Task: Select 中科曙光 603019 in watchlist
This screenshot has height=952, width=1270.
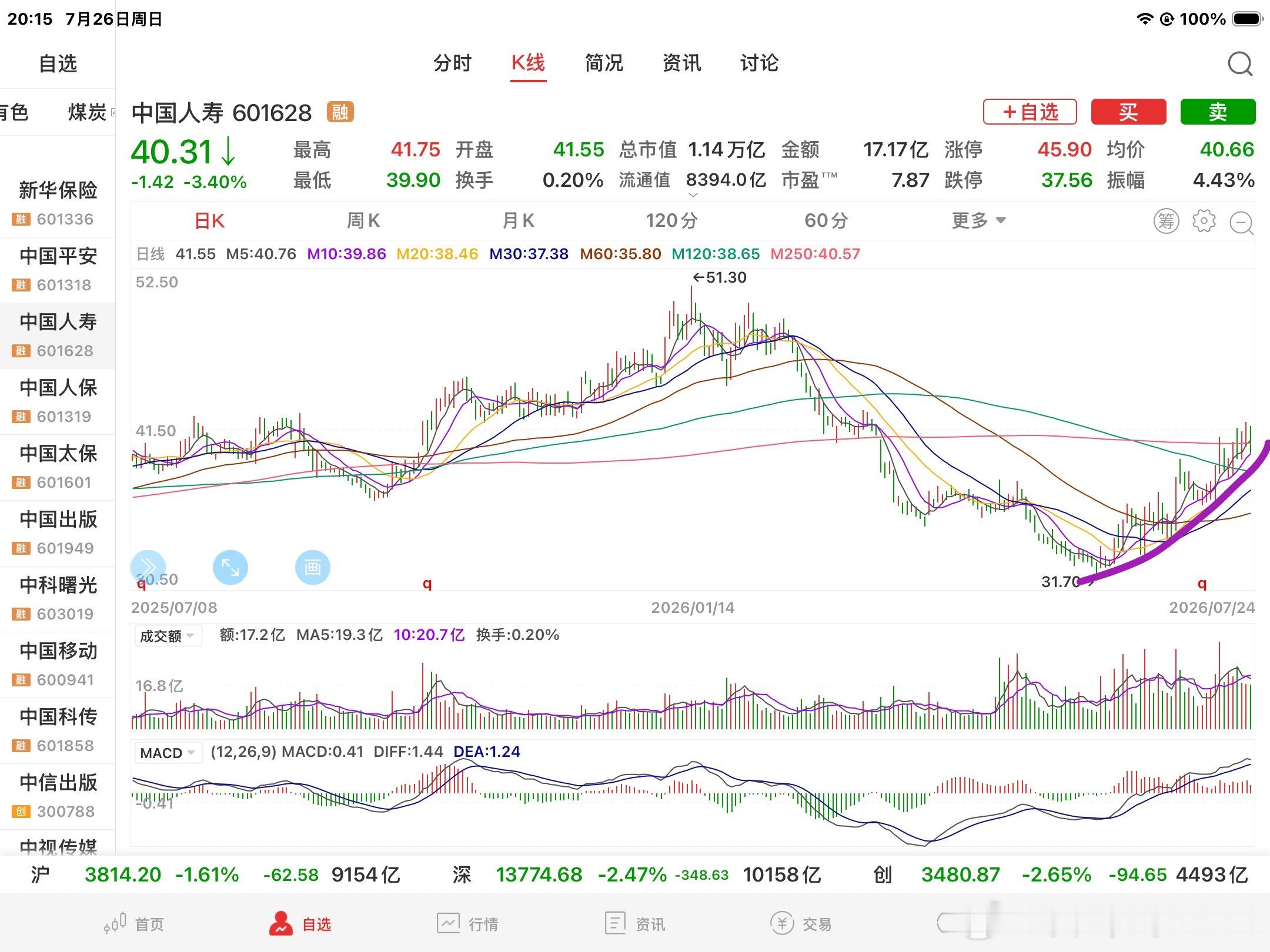Action: (x=58, y=599)
